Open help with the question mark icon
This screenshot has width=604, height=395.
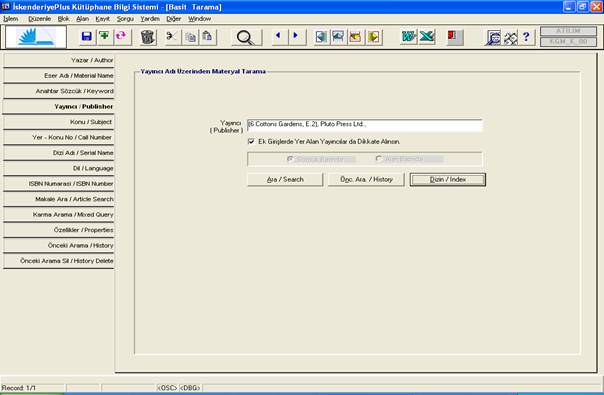(527, 37)
